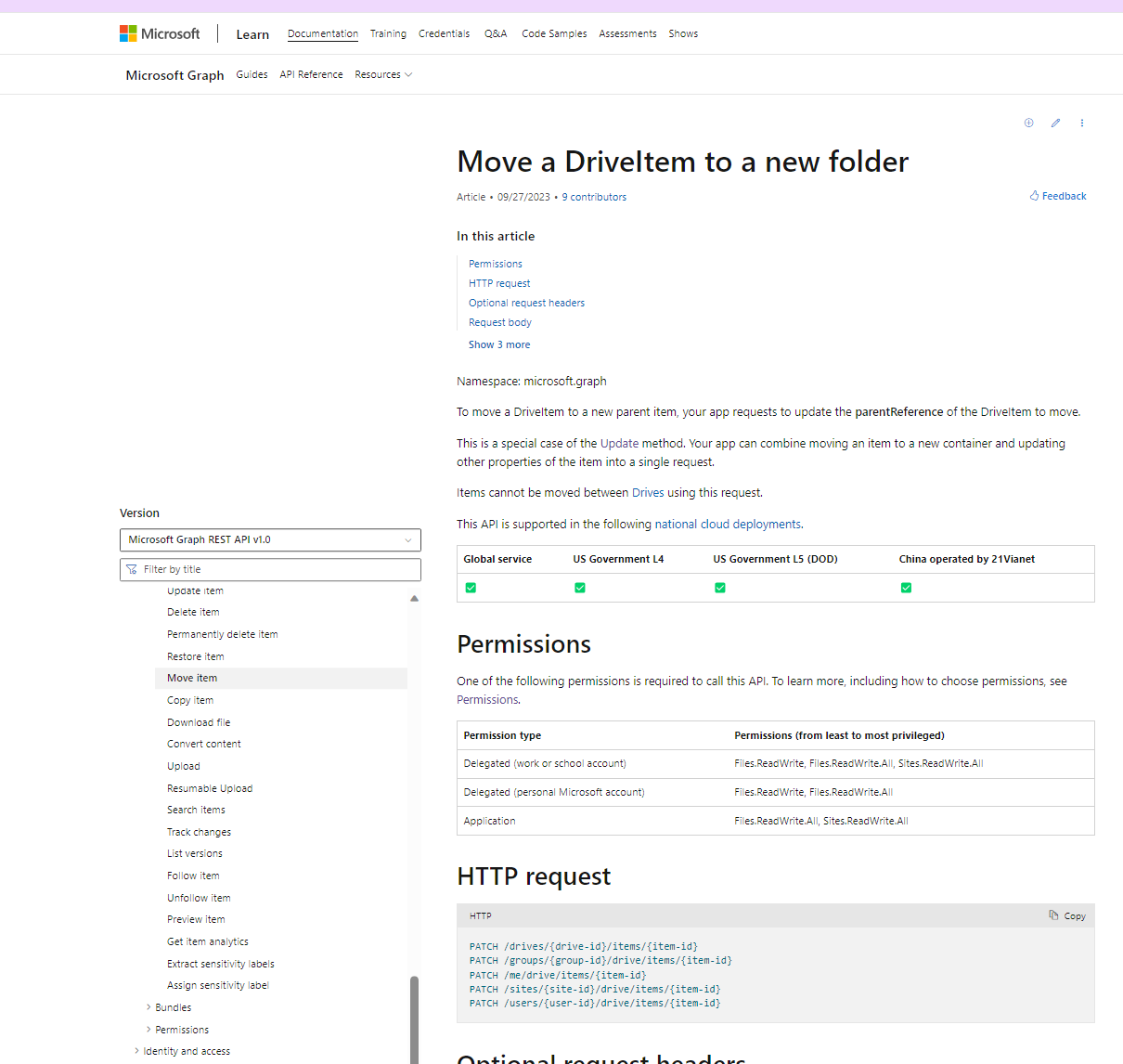Click the China operated by 21Vianet checkmark
Screen dimensions: 1123x1064
tap(906, 588)
